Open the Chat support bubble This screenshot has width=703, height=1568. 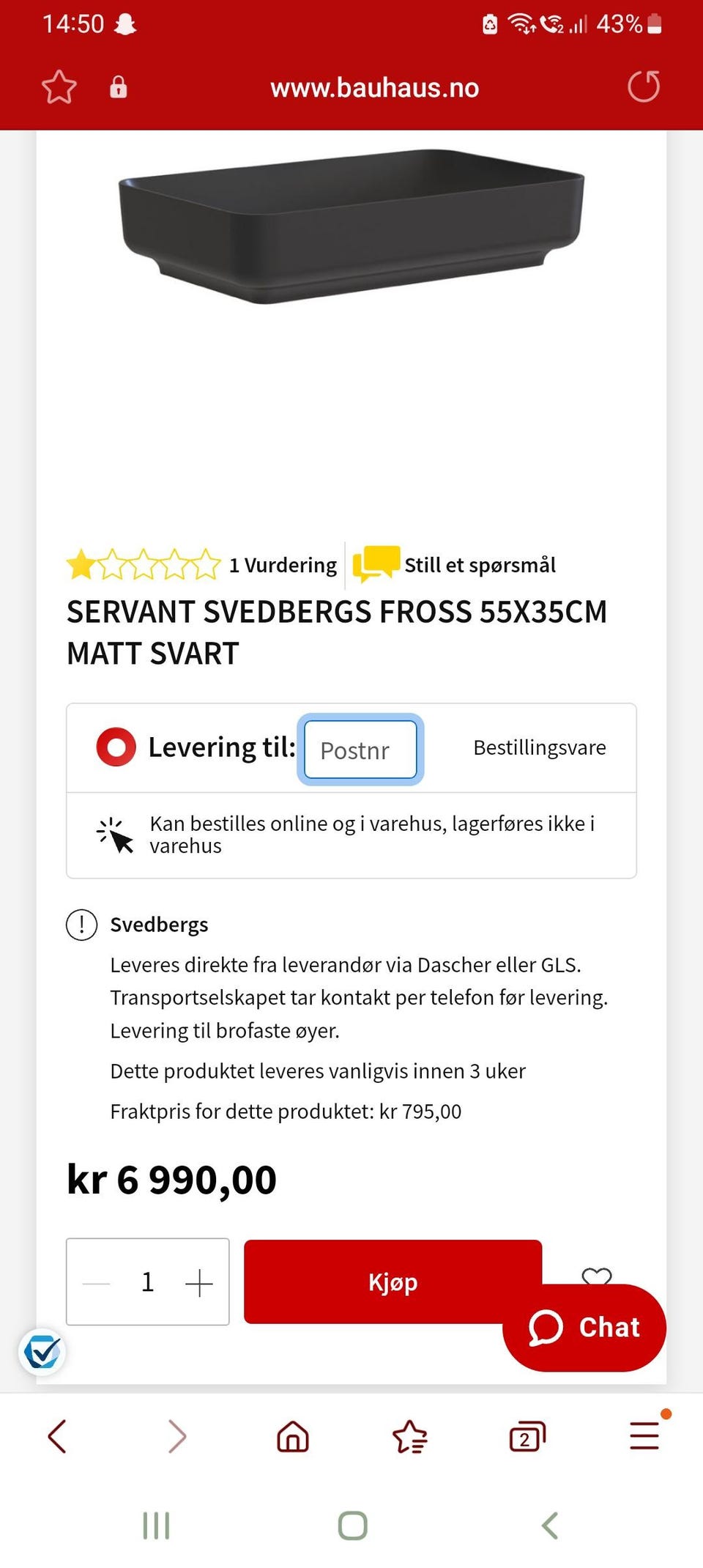[x=584, y=1327]
